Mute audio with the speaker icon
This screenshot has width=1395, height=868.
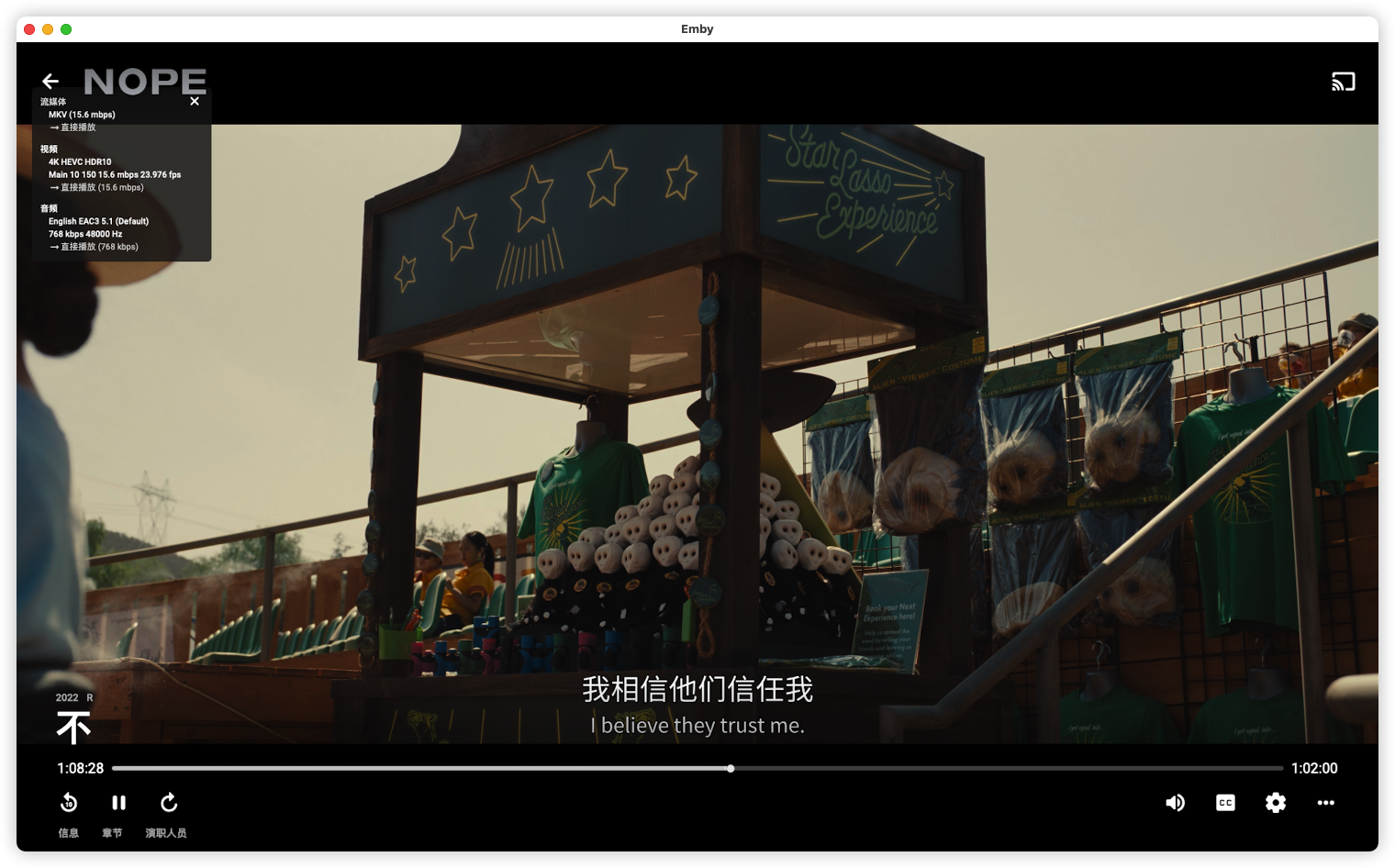[x=1175, y=803]
